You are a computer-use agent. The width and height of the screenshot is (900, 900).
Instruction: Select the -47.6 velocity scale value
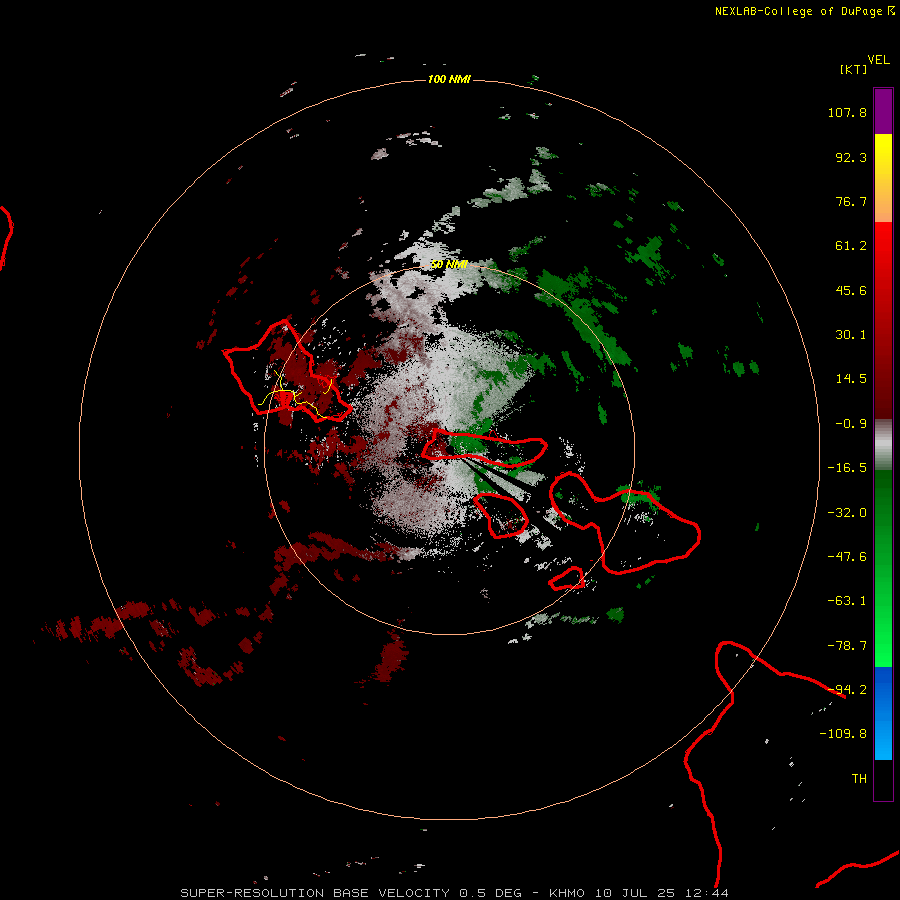point(847,557)
